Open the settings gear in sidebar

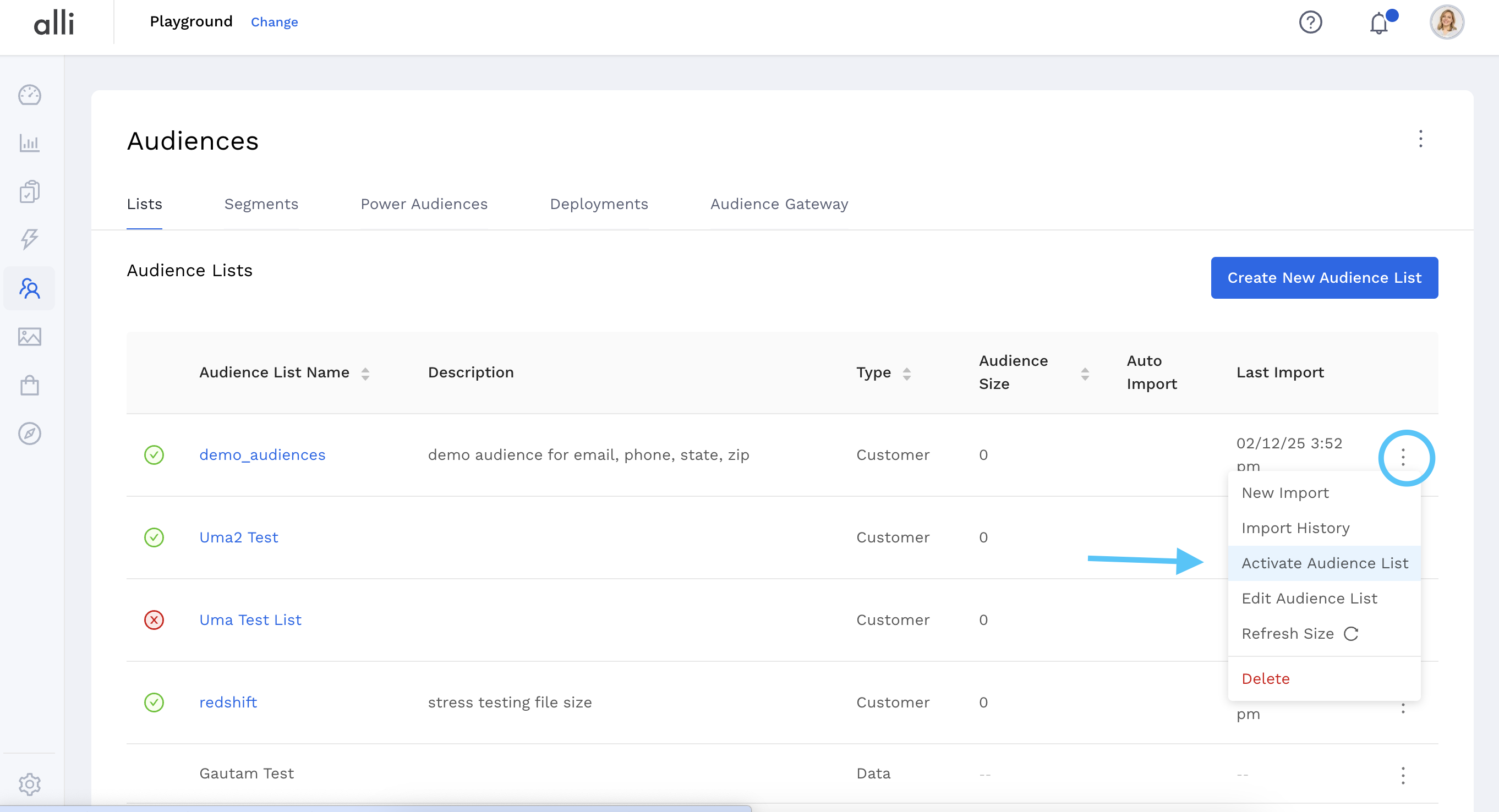[x=29, y=784]
